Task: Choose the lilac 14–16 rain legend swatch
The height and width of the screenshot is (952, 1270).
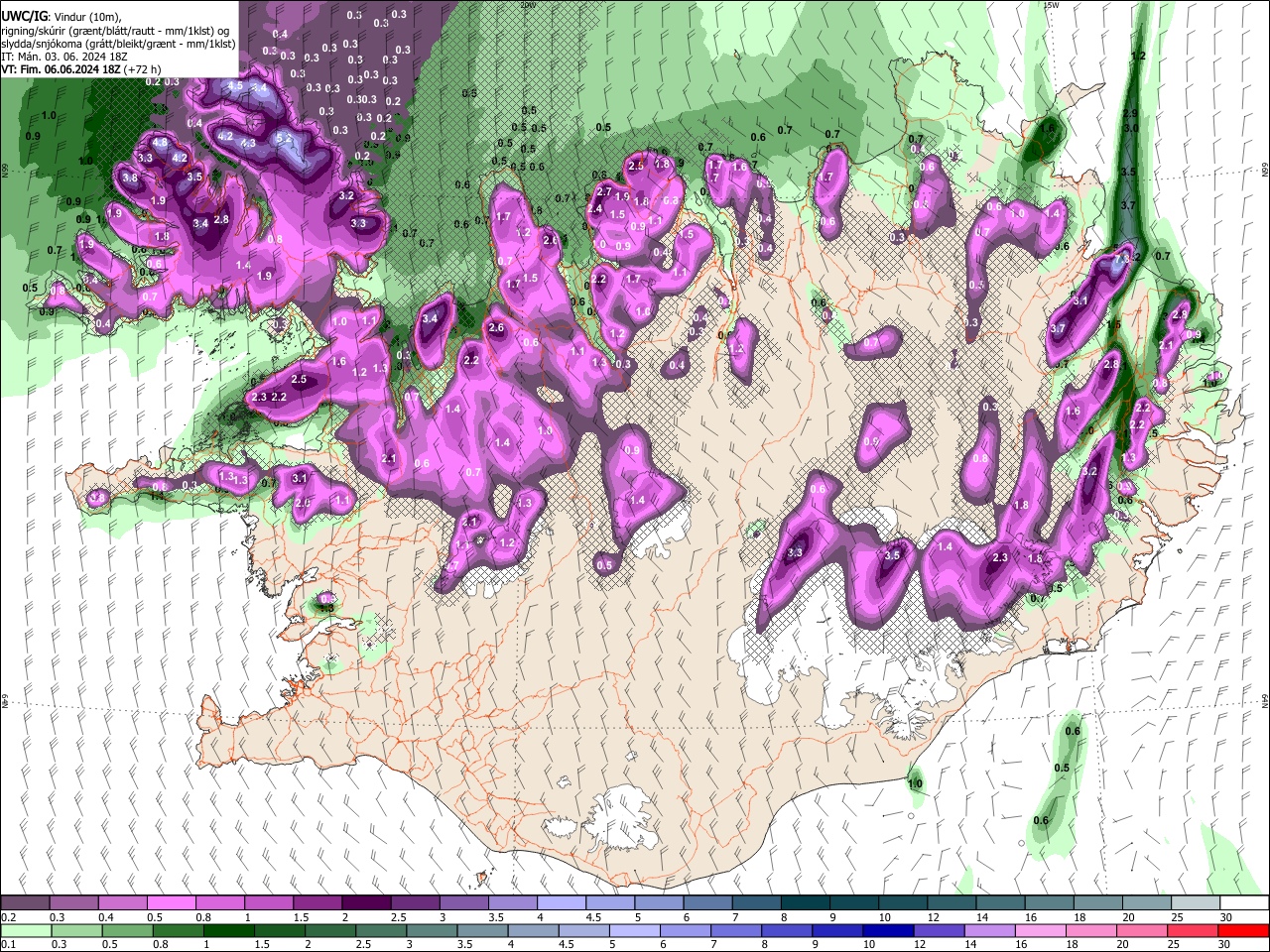Action: [989, 930]
